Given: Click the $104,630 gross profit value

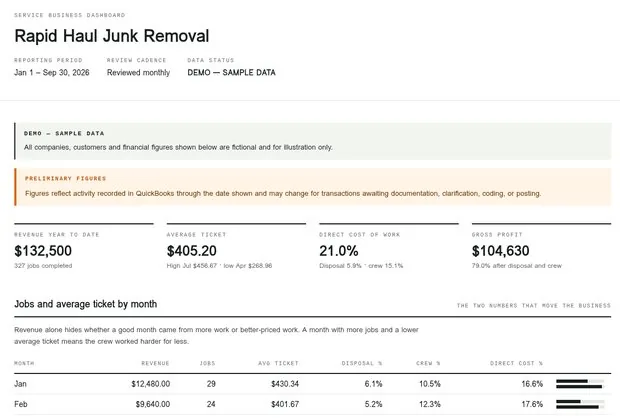Looking at the screenshot, I should coord(501,251).
